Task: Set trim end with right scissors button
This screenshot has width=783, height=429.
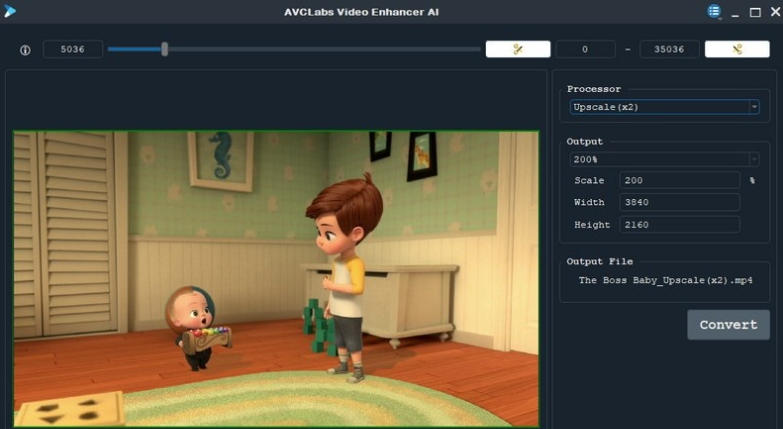Action: pyautogui.click(x=737, y=49)
